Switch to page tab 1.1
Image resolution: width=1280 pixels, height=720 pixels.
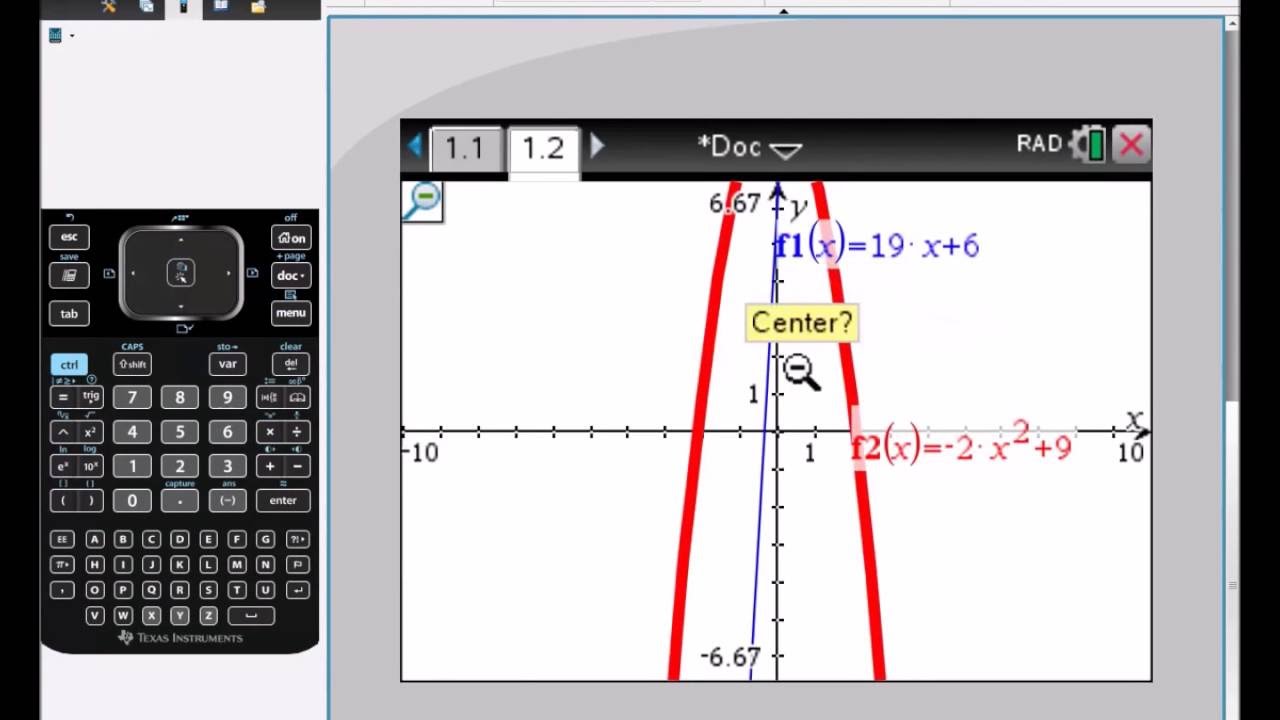464,149
